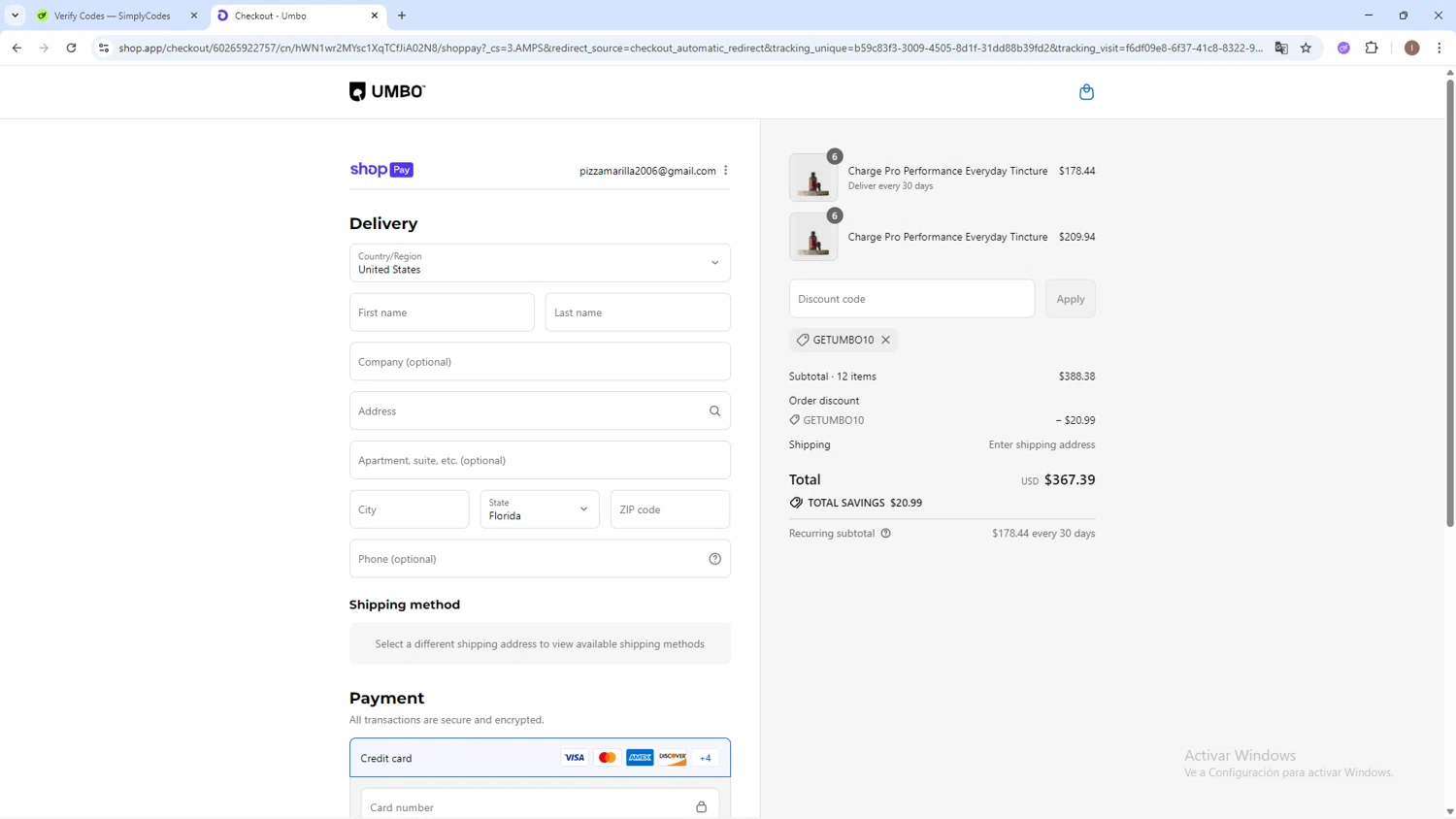Click the phone help question mark icon
Image resolution: width=1456 pixels, height=819 pixels.
click(714, 559)
